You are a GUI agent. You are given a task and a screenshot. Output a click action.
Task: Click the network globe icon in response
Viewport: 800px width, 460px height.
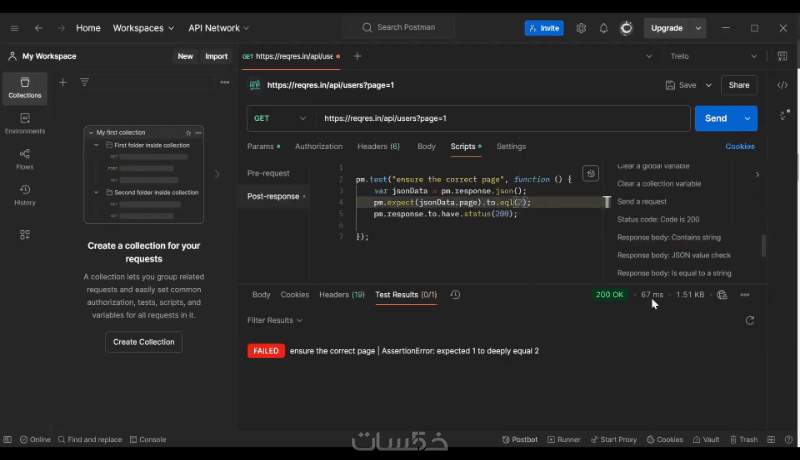[x=722, y=295]
